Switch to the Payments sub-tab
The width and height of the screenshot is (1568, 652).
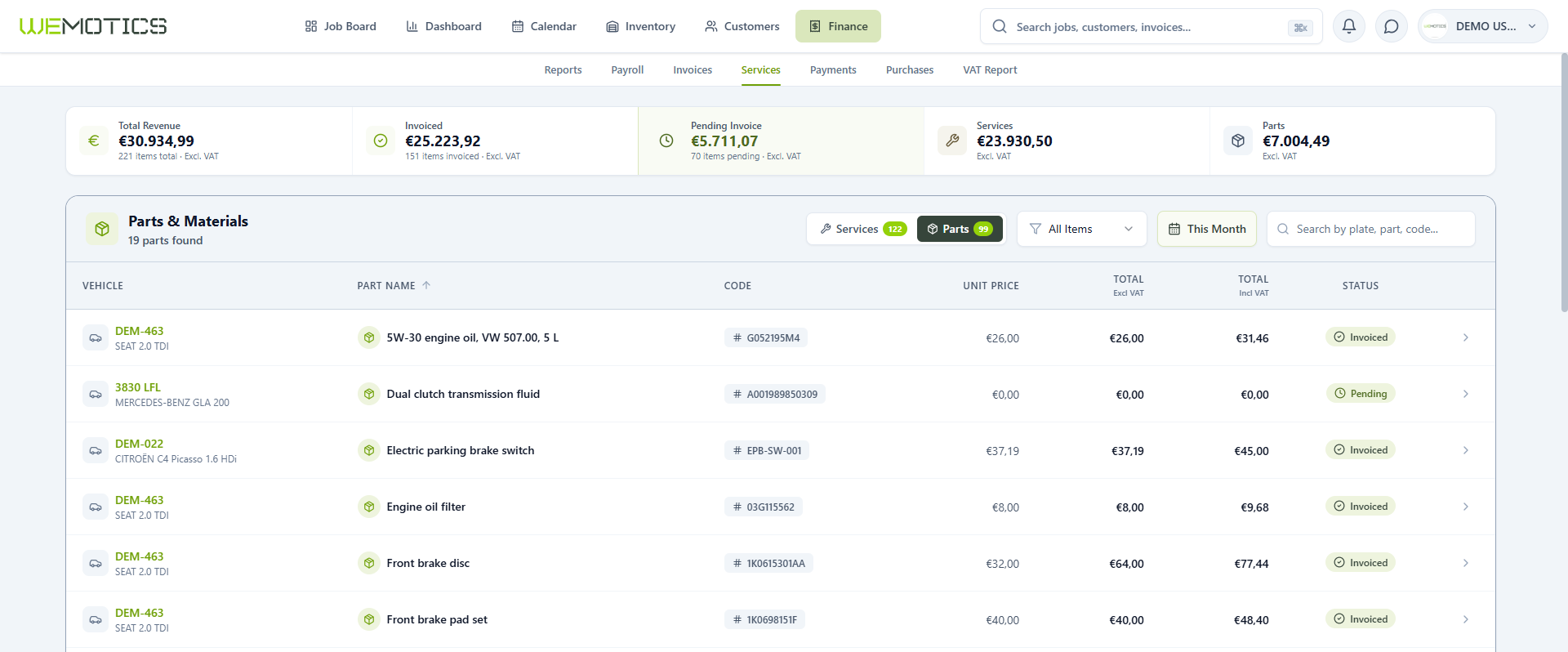pos(833,70)
